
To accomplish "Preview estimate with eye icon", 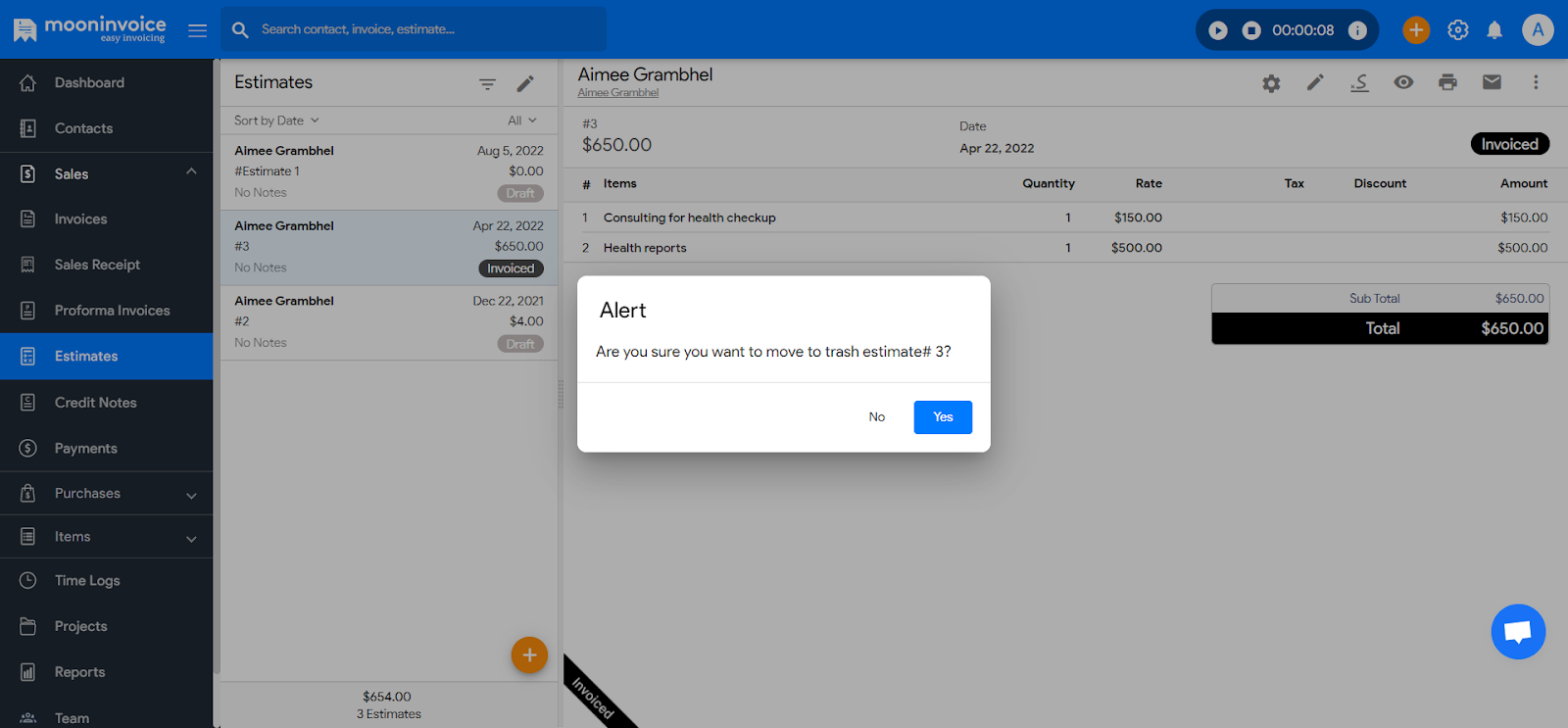I will (1403, 82).
